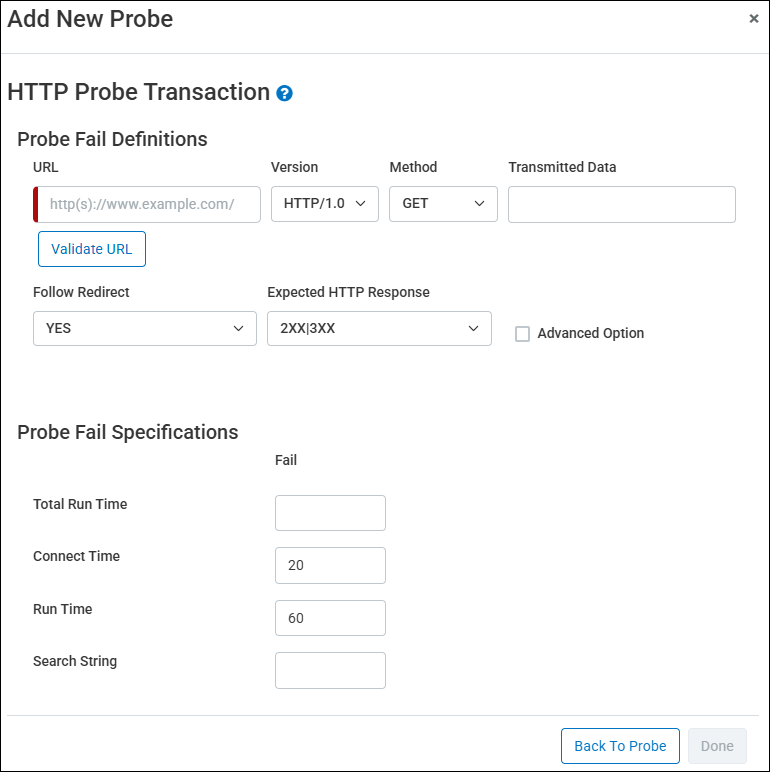Click the Transmitted Data text box

621,204
